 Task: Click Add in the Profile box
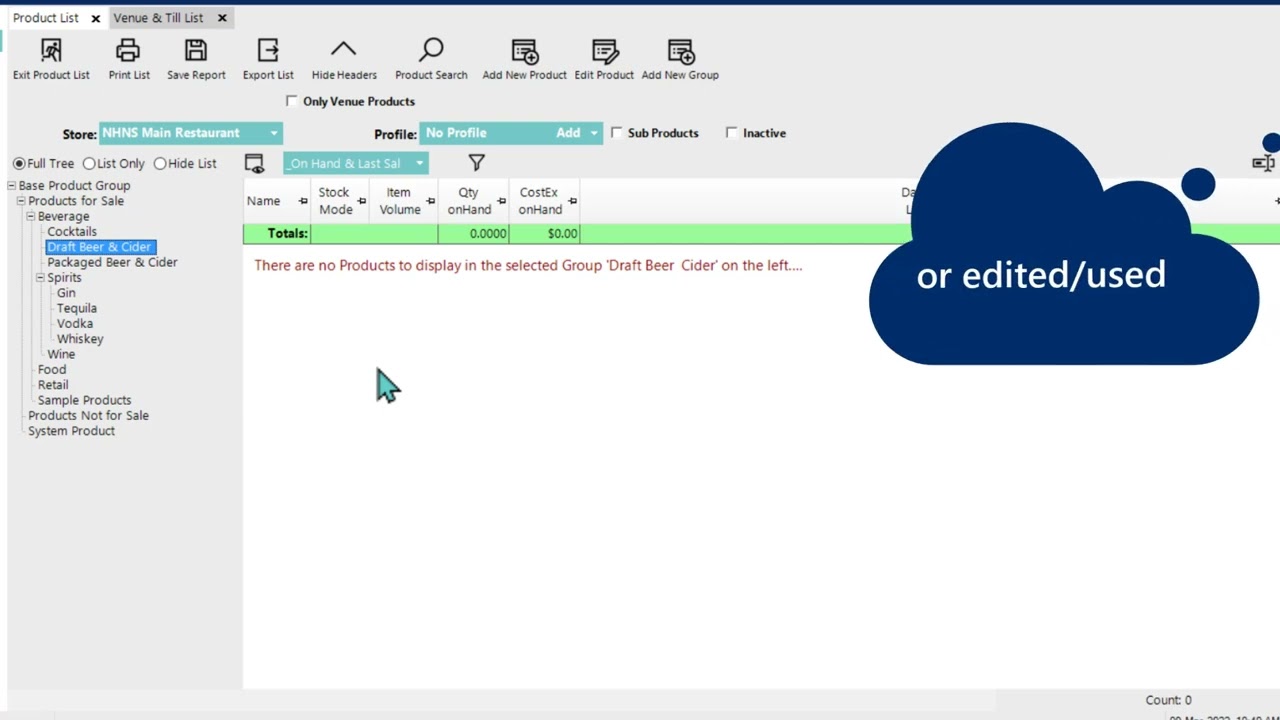(x=568, y=133)
